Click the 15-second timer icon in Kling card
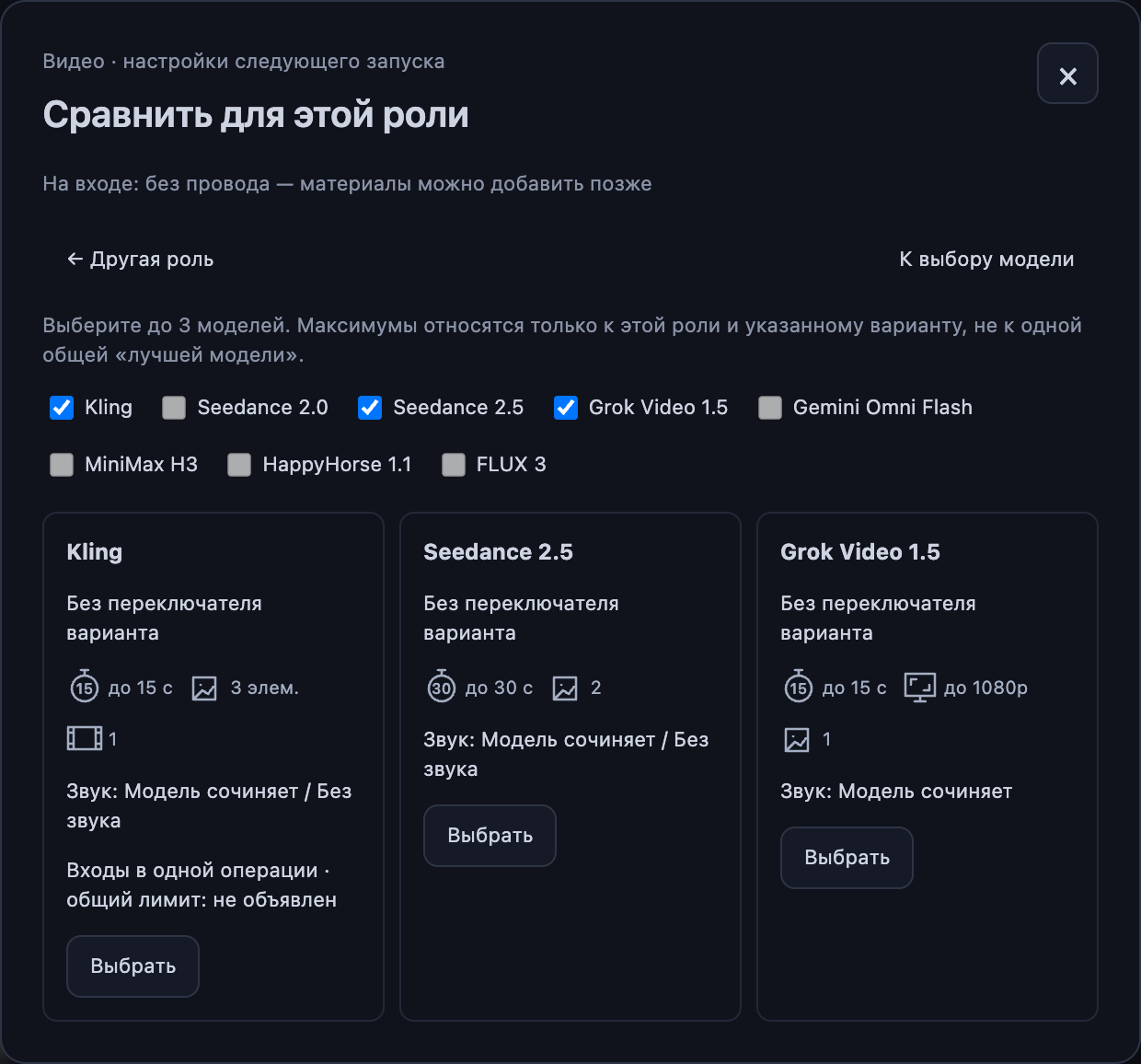 pos(85,687)
